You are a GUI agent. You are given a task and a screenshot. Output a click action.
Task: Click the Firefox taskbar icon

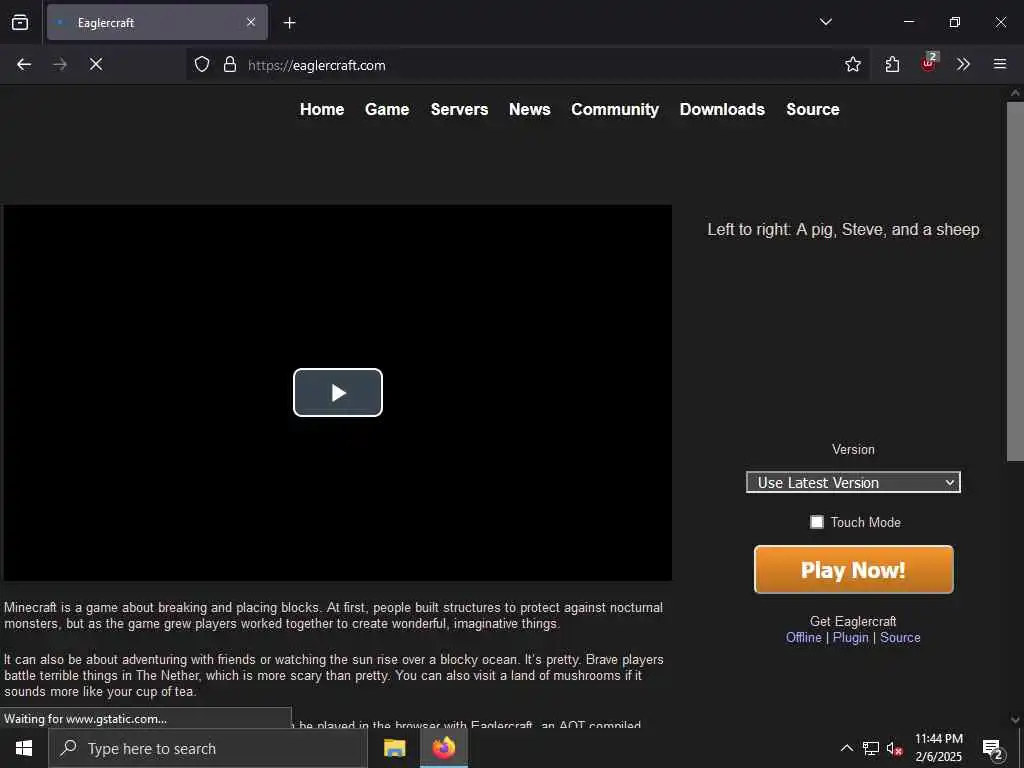[x=443, y=748]
